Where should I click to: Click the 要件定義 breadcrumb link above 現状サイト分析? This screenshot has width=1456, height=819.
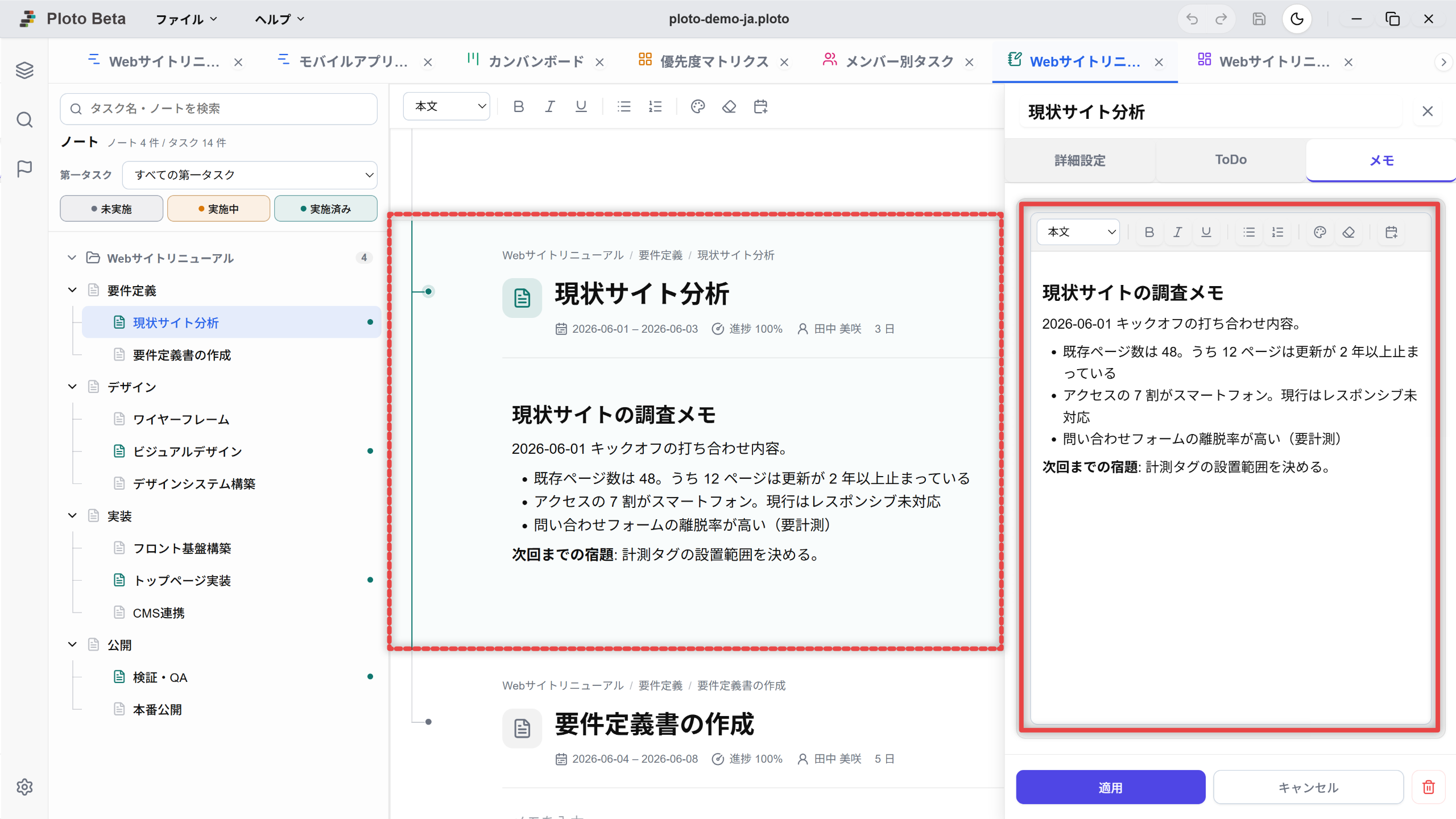coord(660,255)
